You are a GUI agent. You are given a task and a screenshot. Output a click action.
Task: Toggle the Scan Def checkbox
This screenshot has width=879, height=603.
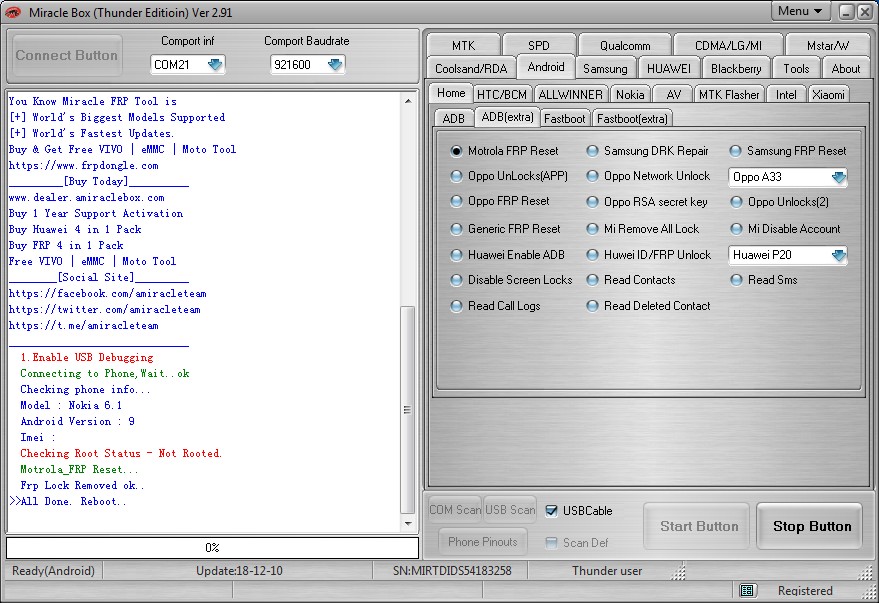coord(552,542)
